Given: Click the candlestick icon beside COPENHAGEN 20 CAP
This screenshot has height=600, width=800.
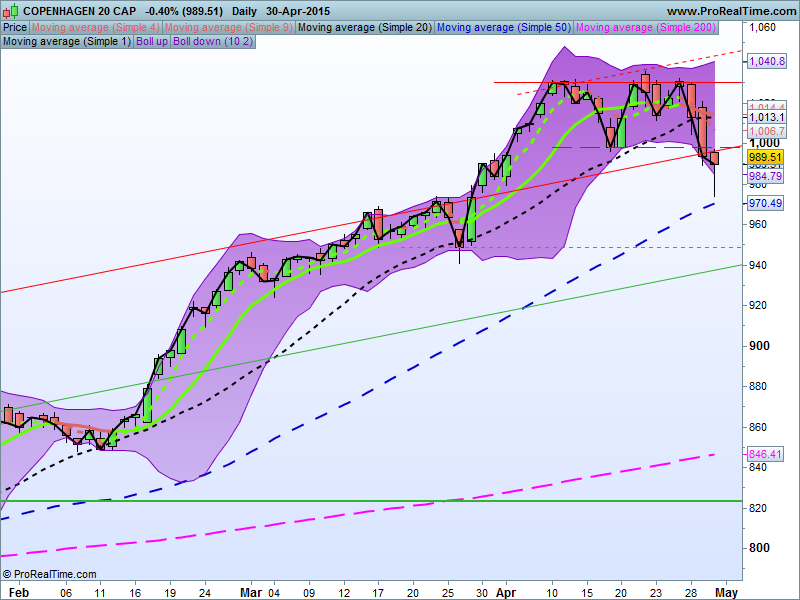Looking at the screenshot, I should [x=10, y=11].
